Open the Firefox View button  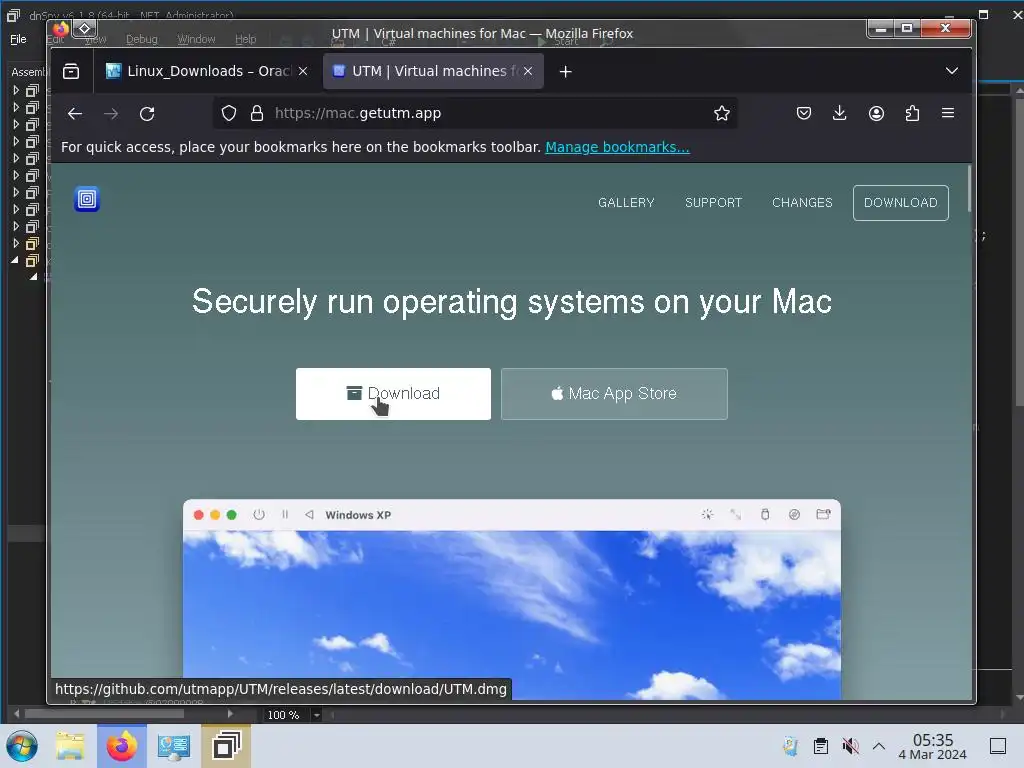(71, 71)
